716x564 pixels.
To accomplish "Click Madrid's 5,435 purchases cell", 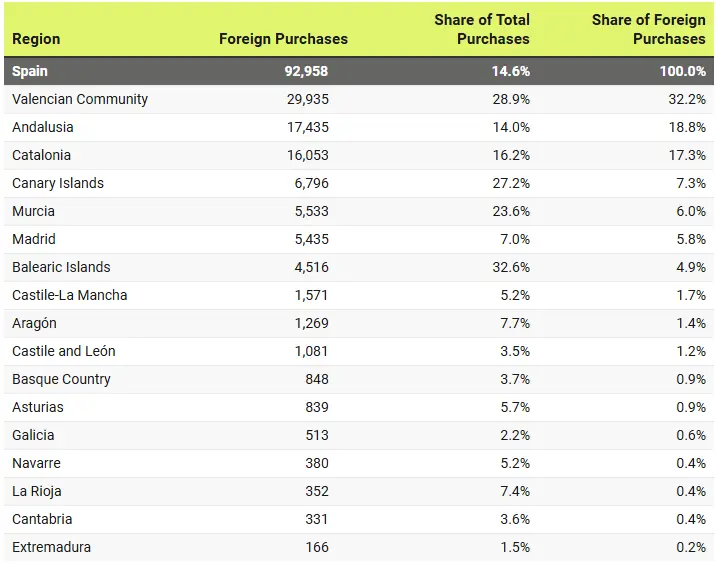I will 308,239.
